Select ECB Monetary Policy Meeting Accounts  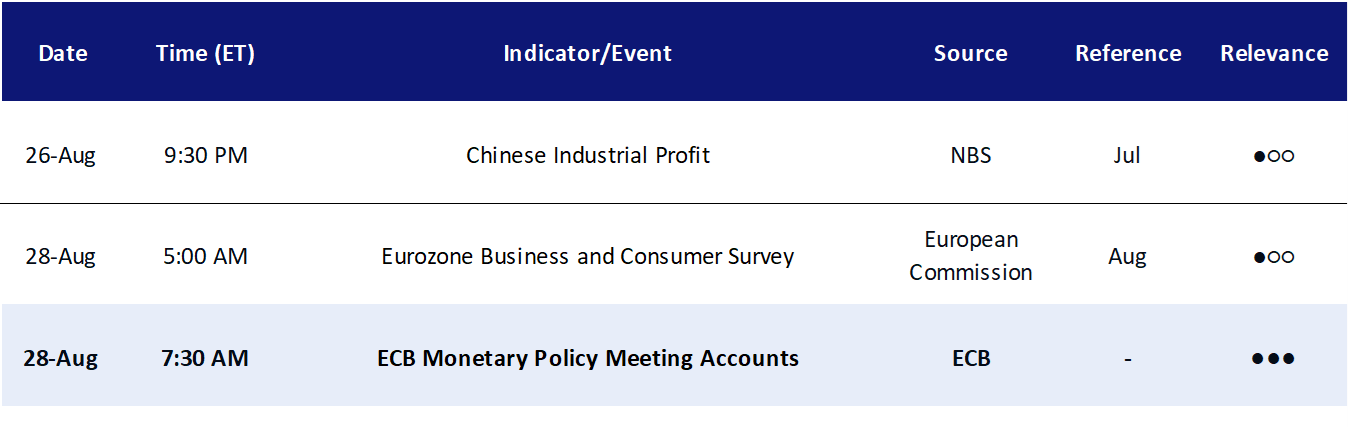point(588,357)
